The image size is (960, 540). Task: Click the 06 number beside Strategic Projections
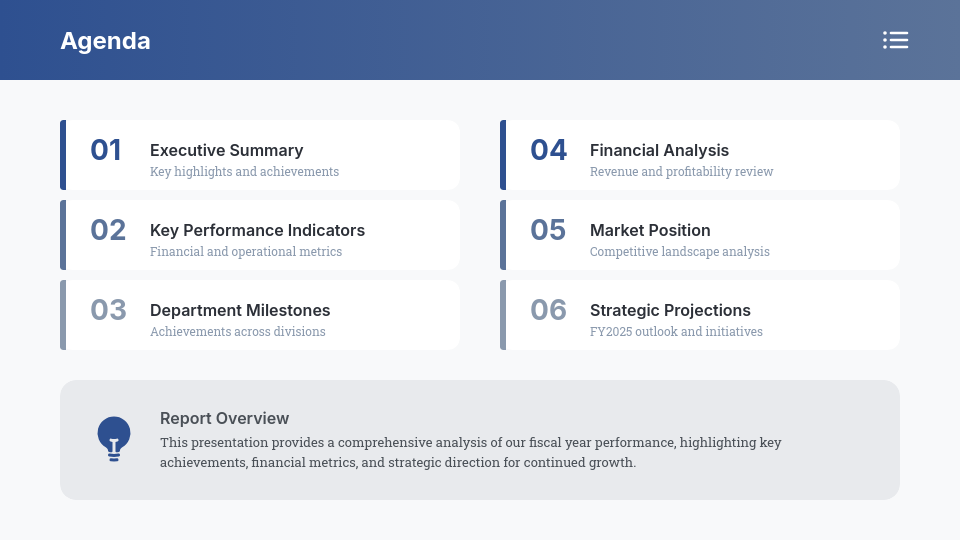(x=549, y=310)
